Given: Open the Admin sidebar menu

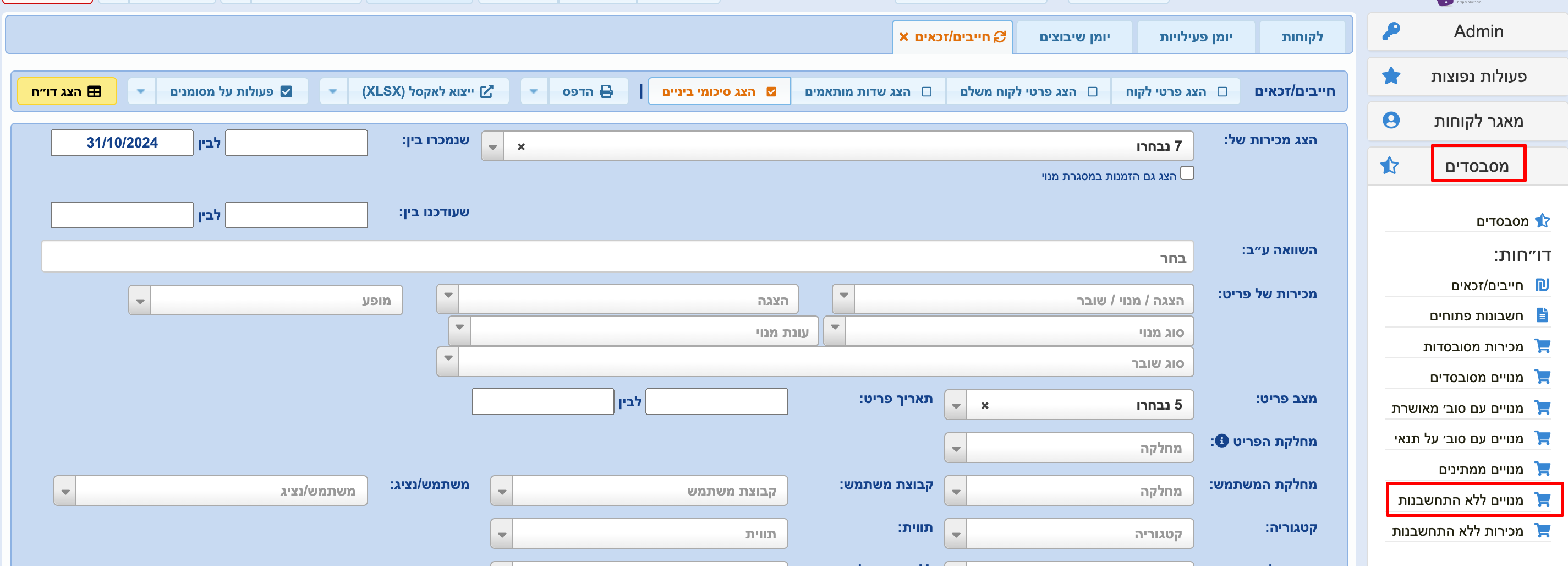Looking at the screenshot, I should [1468, 31].
